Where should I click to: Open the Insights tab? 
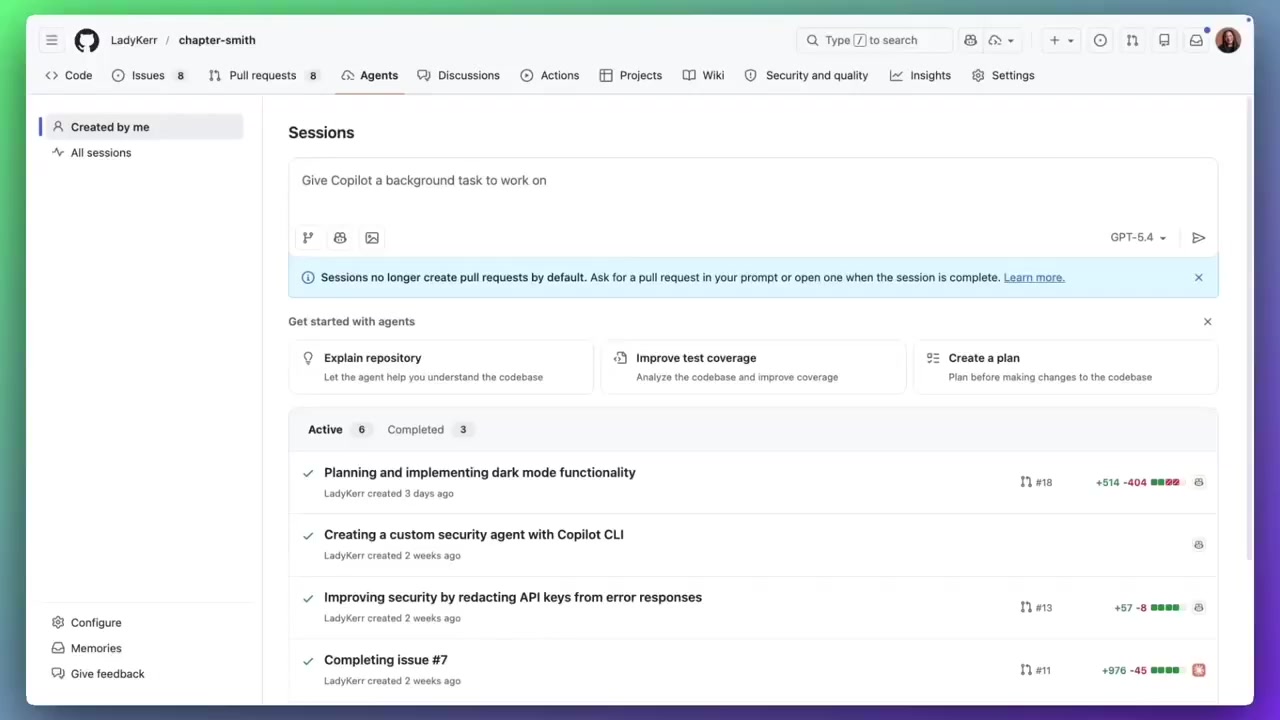coord(921,75)
